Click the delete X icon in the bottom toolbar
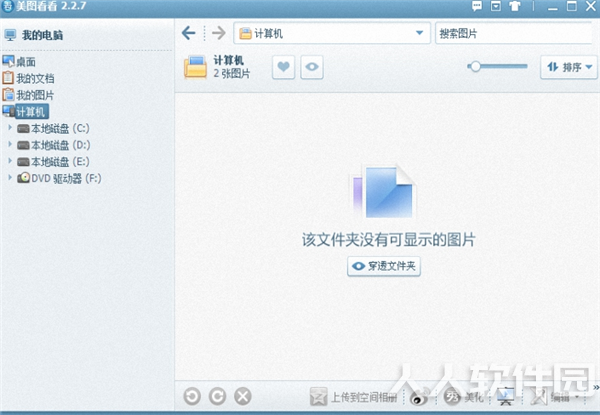Screen dimensions: 600x415 (243, 396)
